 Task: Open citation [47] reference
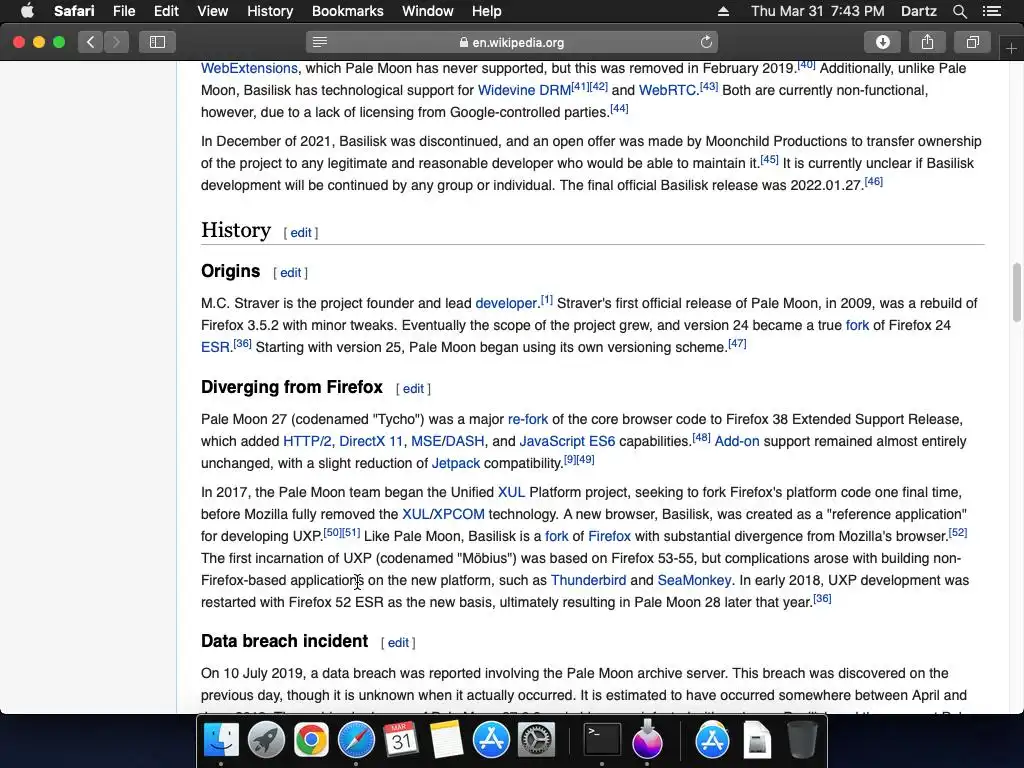click(x=737, y=344)
